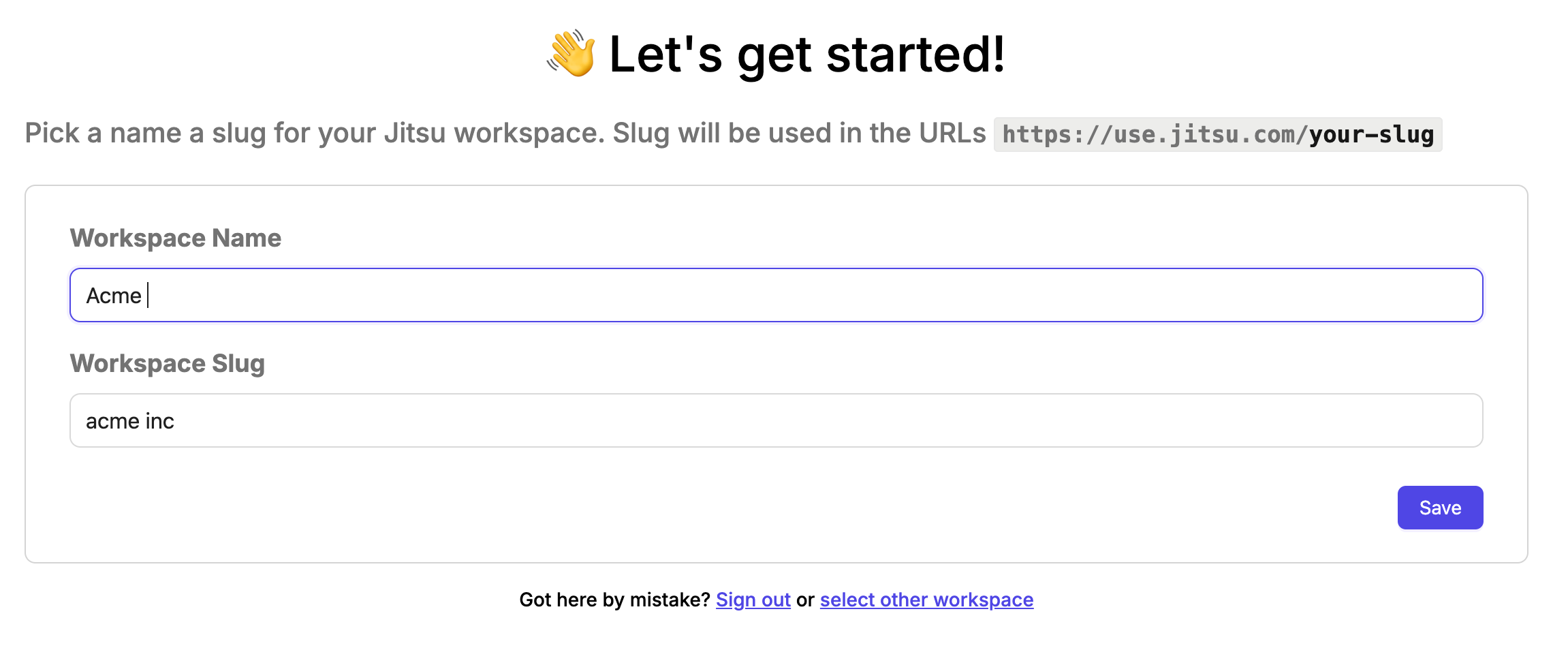Open the select other workspace link
1568x665 pixels.
[926, 600]
